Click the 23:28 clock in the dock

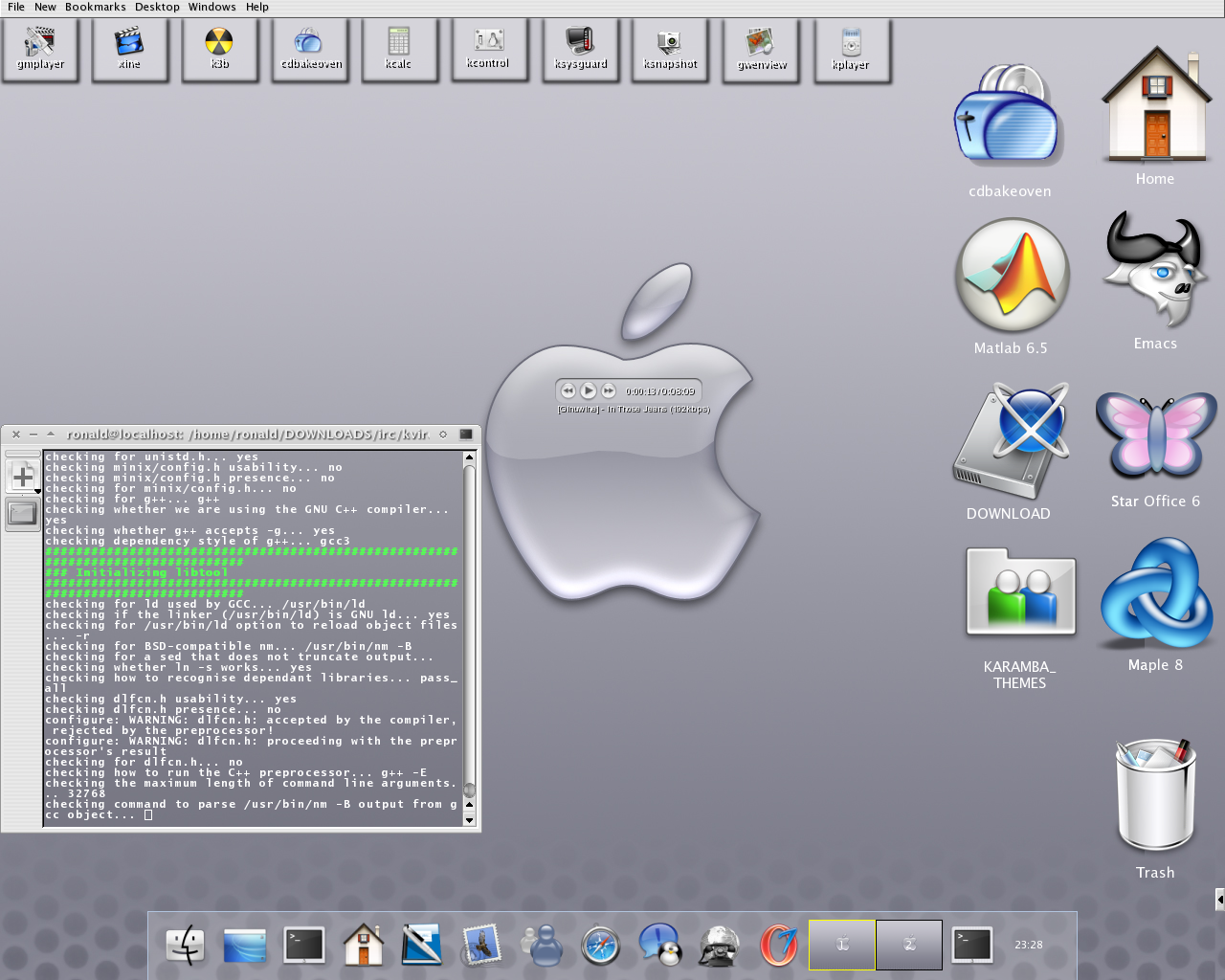(x=1029, y=945)
